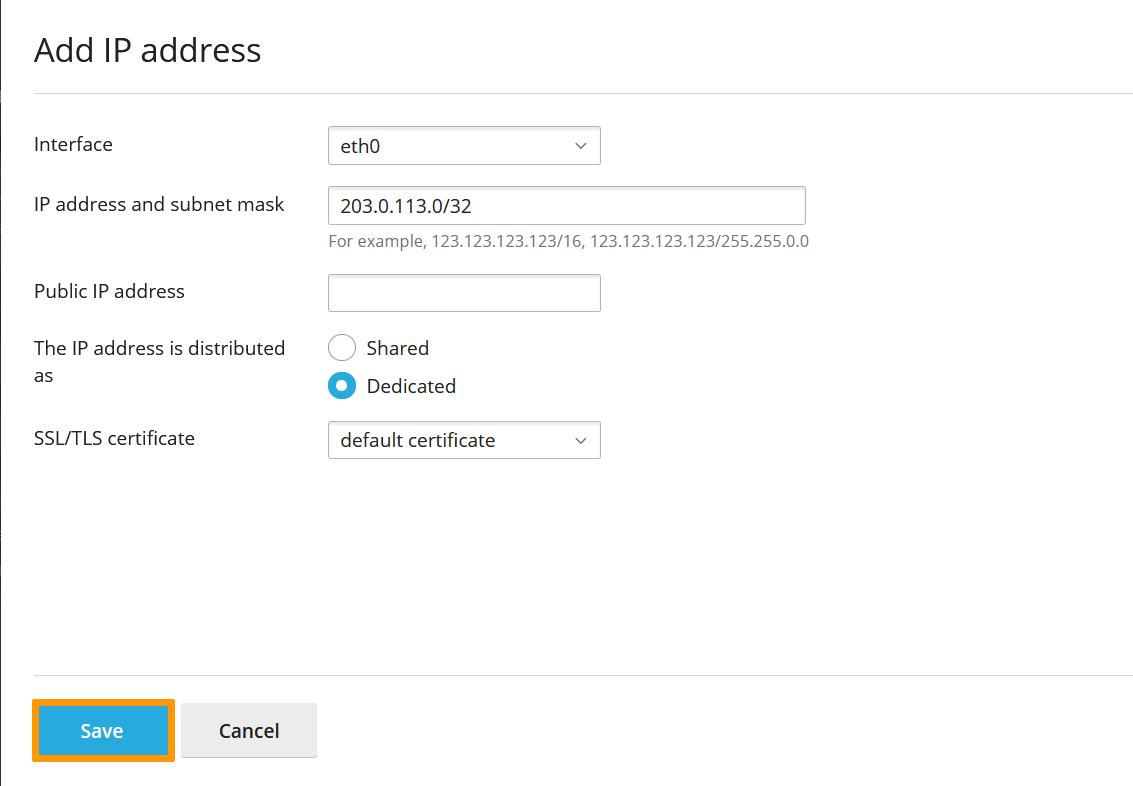
Task: Focus the IP address and subnet mask field
Action: tap(566, 205)
